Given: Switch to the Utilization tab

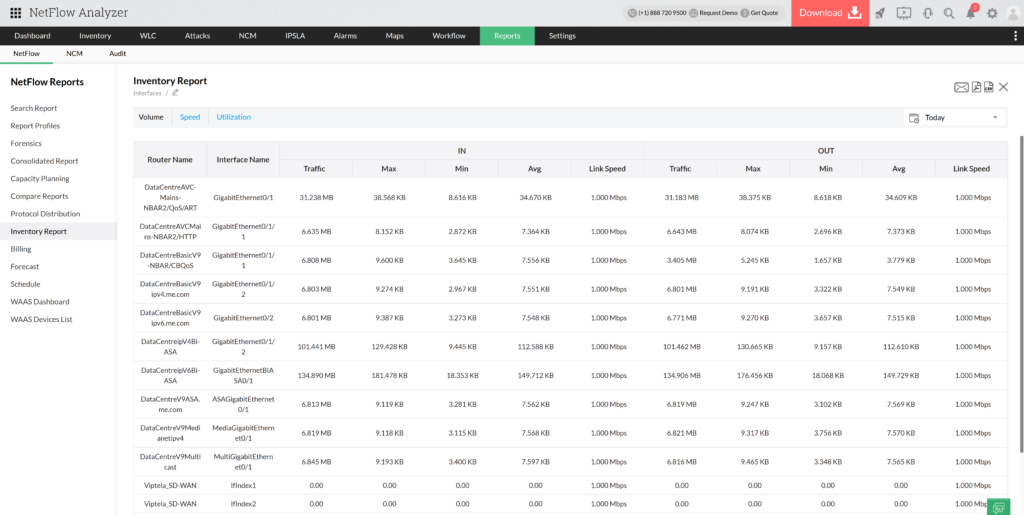Looking at the screenshot, I should [233, 117].
